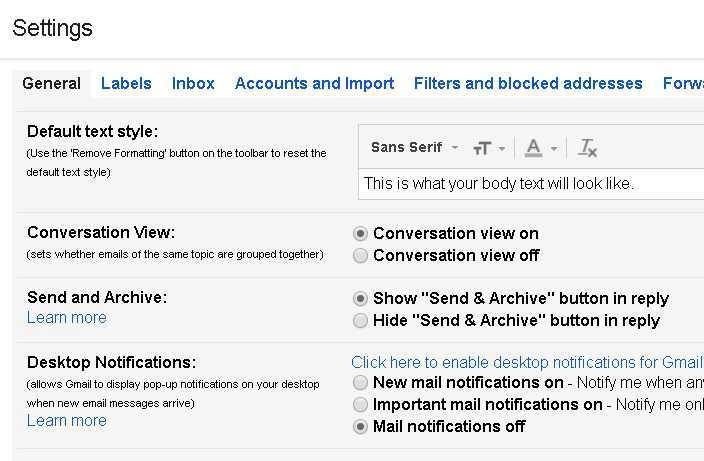Select Conversation view off
Image resolution: width=704 pixels, height=461 pixels.
coord(360,256)
